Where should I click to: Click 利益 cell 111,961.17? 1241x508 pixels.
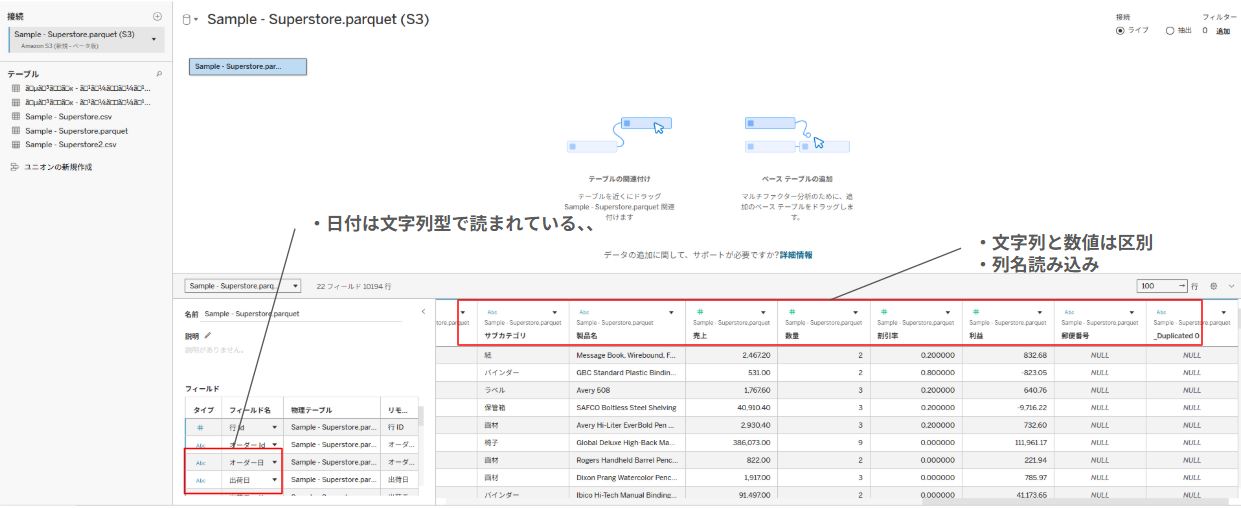coord(1008,442)
